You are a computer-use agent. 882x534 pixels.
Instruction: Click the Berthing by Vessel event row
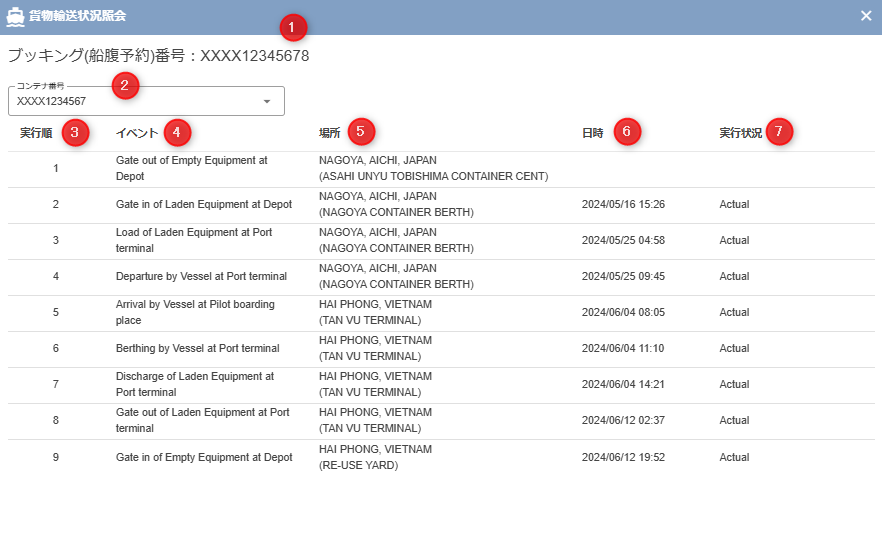[197, 349]
